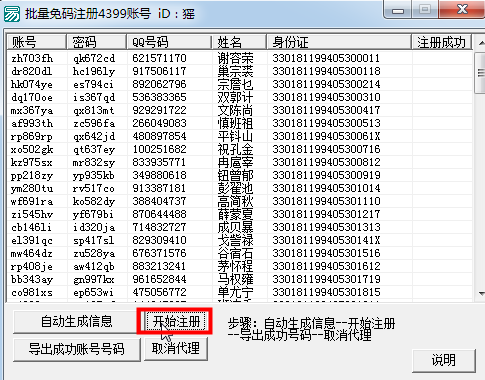This screenshot has height=380, width=485.
Task: Select account row mx367ya
Action: [x=239, y=110]
